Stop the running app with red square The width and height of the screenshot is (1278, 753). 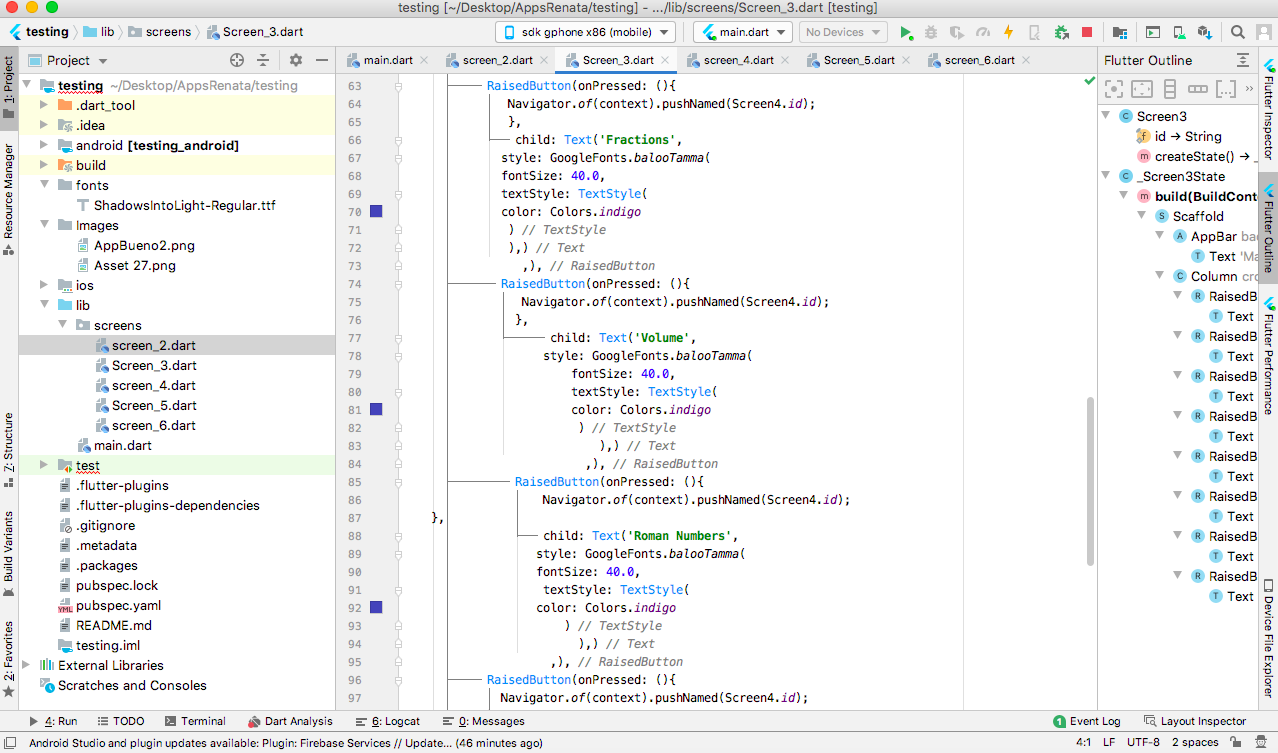pos(1087,32)
